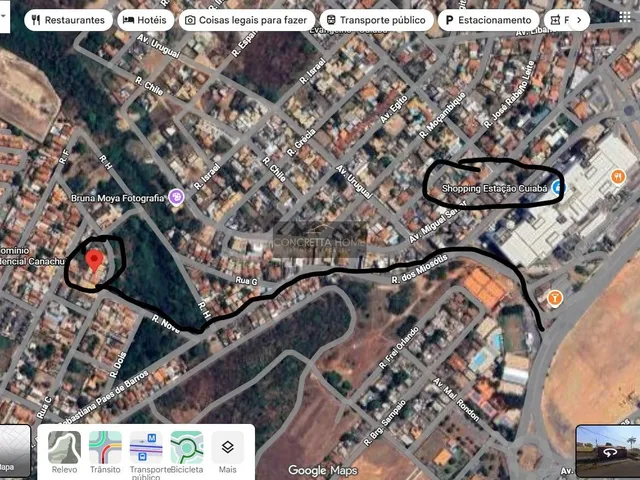
Task: Open the orange bar marker near R. dos Miosótis
Action: pos(555,298)
